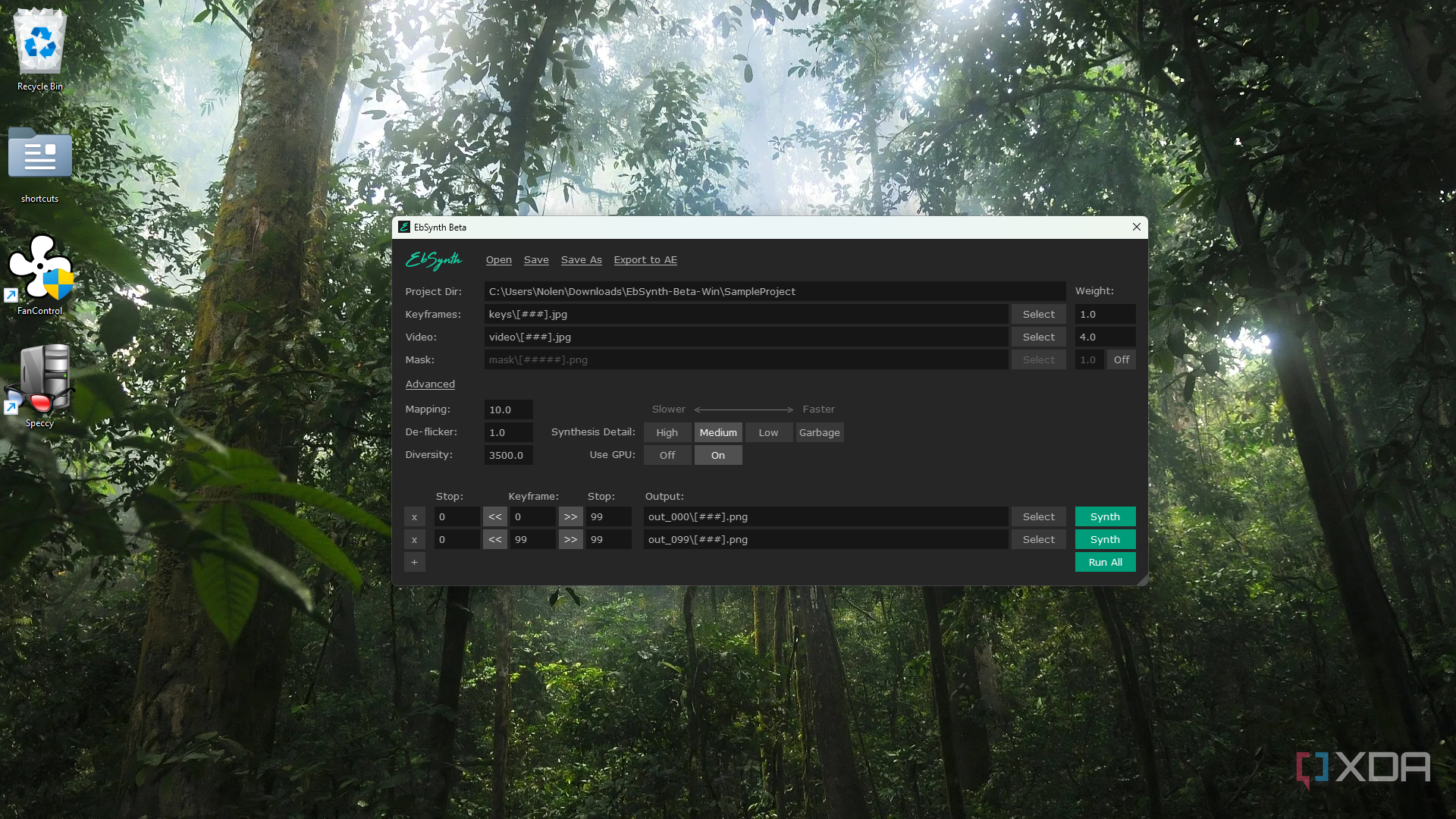
Task: Synth the out_000 output row
Action: pyautogui.click(x=1106, y=517)
